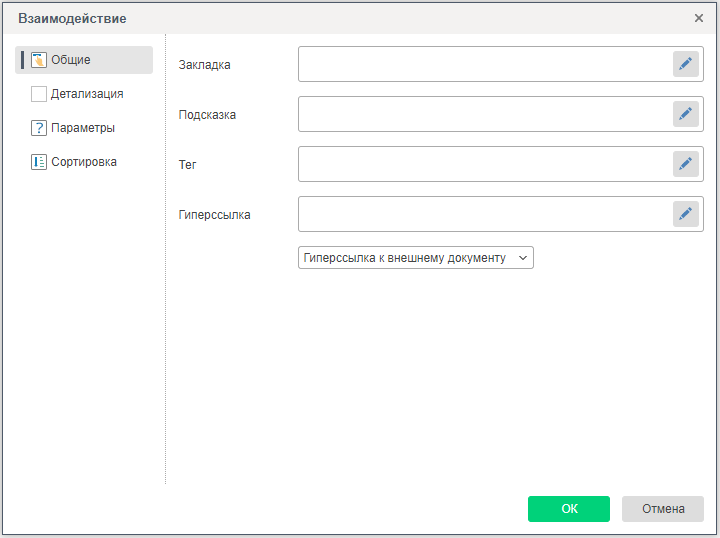The height and width of the screenshot is (538, 720).
Task: Focus the Закладка text field
Action: pyautogui.click(x=484, y=64)
